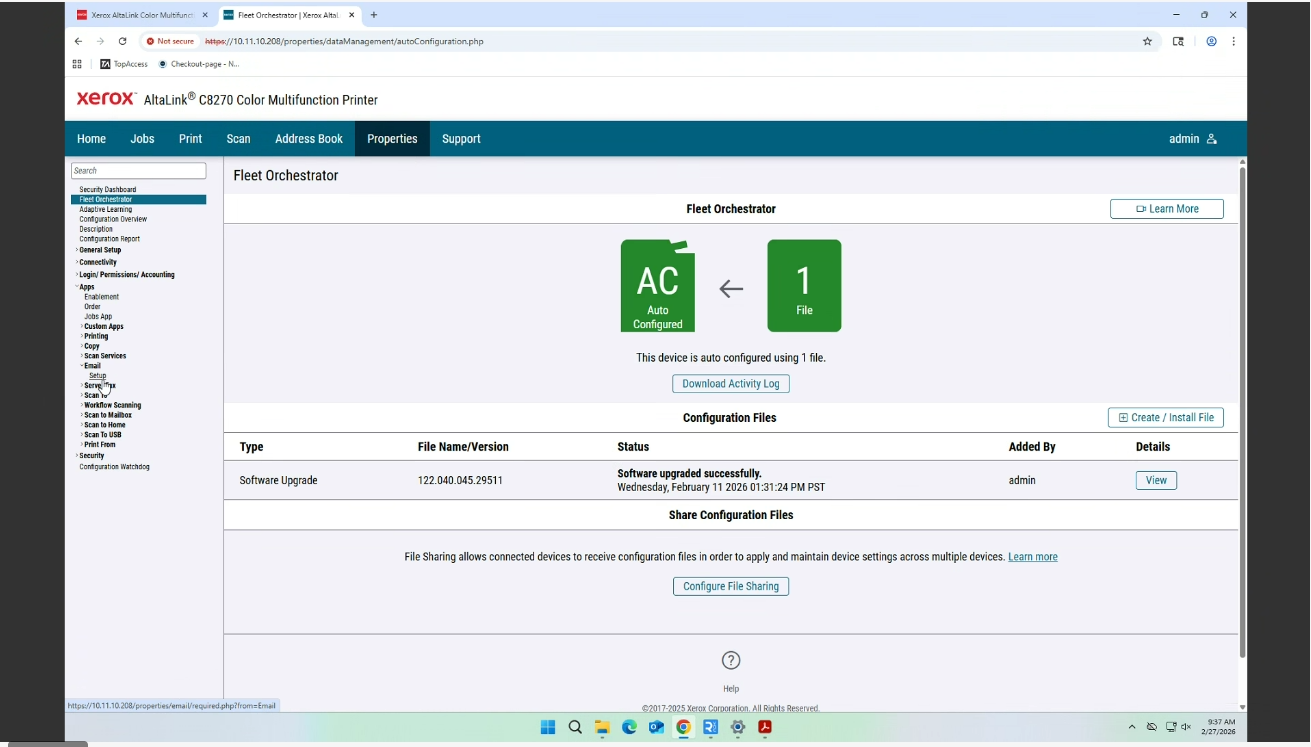
Task: Open the browser three-dot menu
Action: pyautogui.click(x=1233, y=41)
